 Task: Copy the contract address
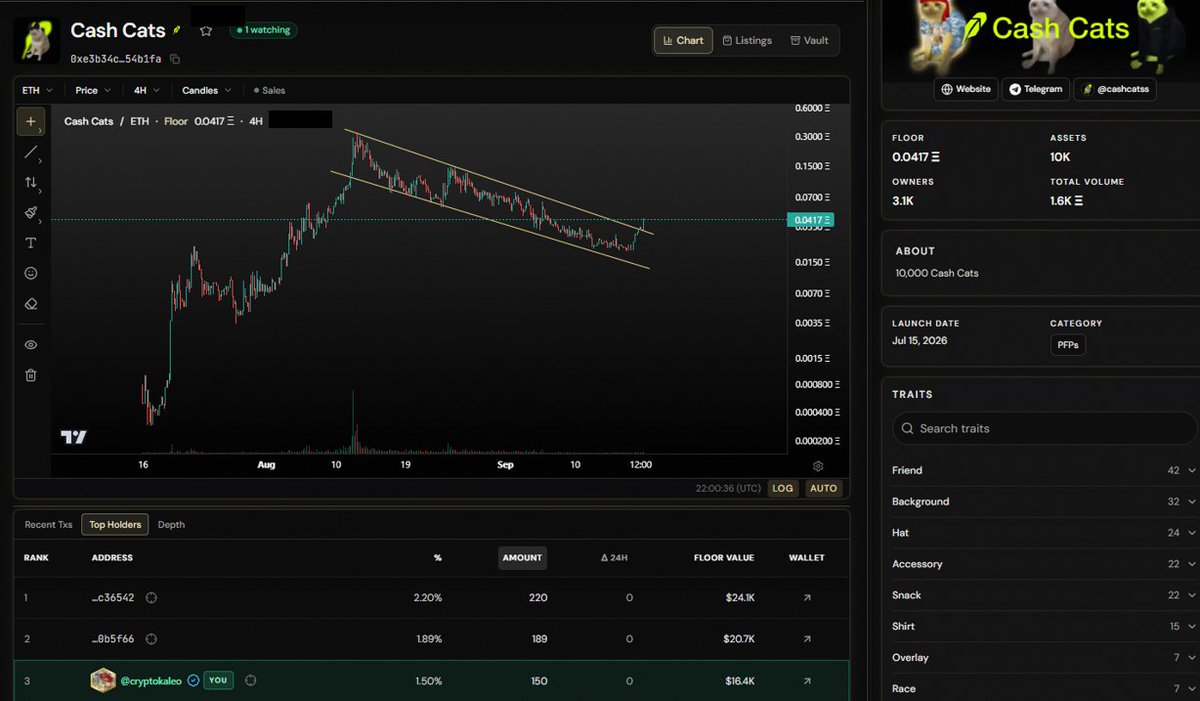click(x=175, y=59)
